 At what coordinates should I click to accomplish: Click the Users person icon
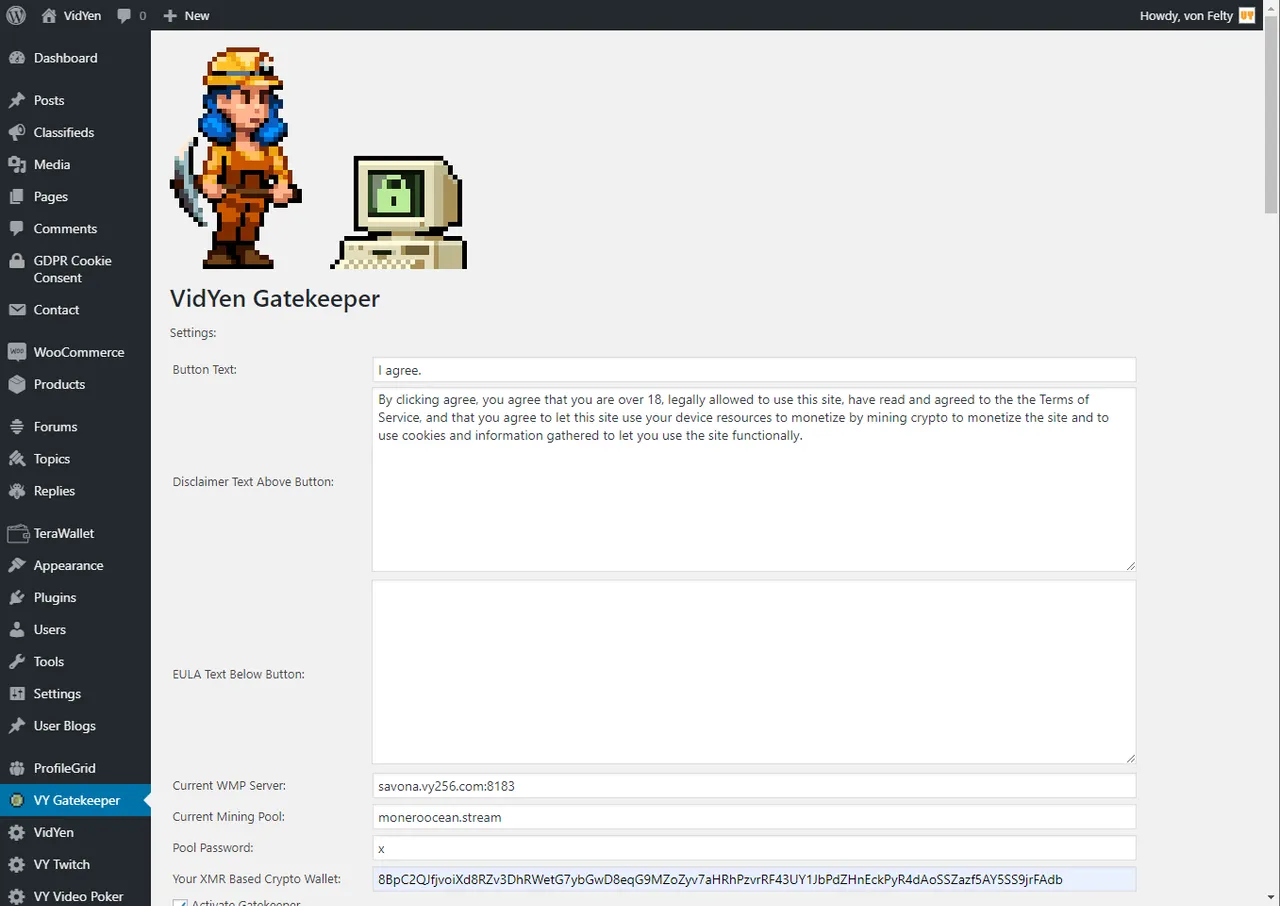pos(16,629)
